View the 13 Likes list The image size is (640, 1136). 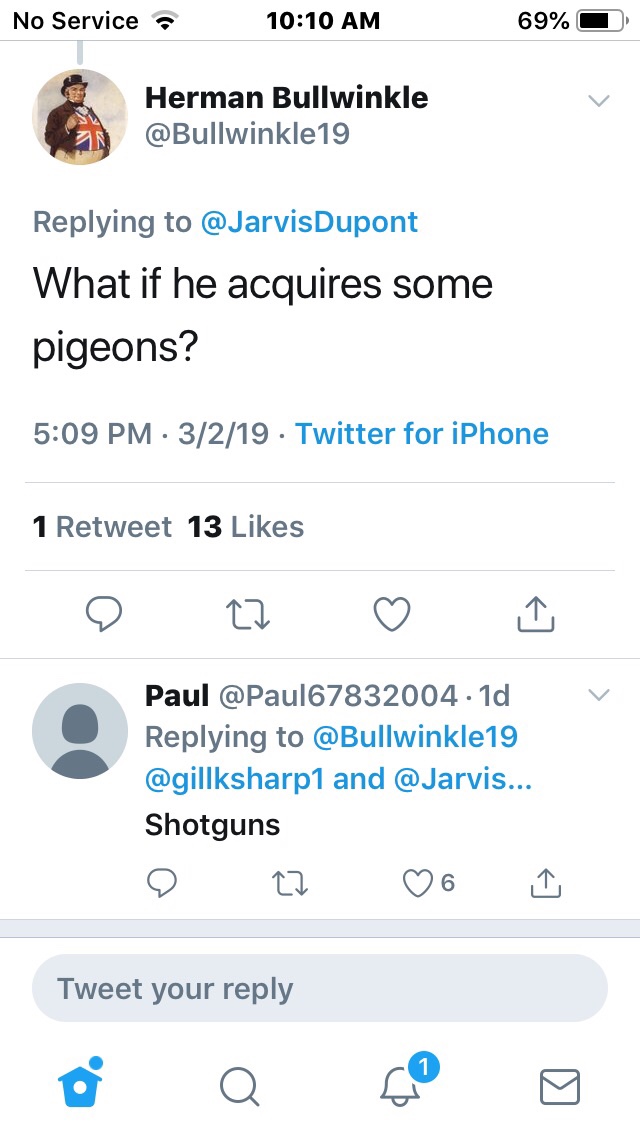click(246, 527)
